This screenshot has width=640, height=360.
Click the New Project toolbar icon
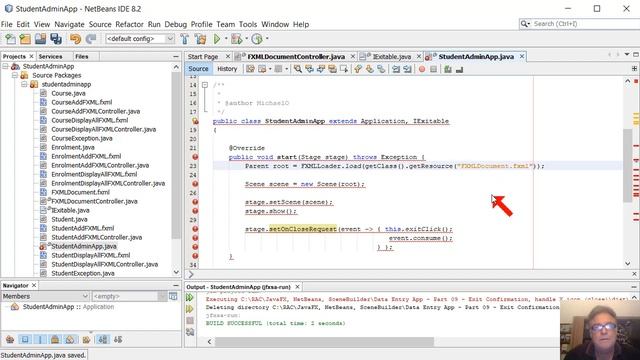pos(25,39)
